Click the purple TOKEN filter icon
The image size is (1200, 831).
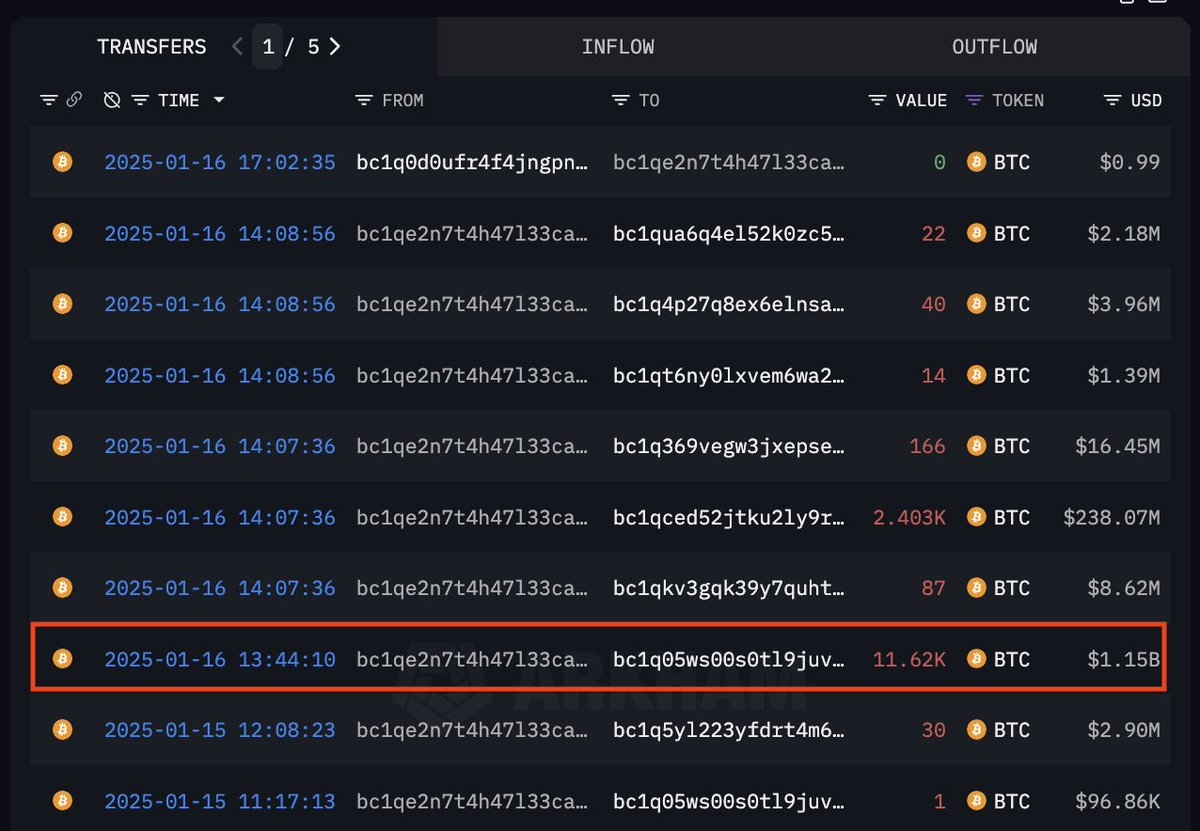click(974, 100)
